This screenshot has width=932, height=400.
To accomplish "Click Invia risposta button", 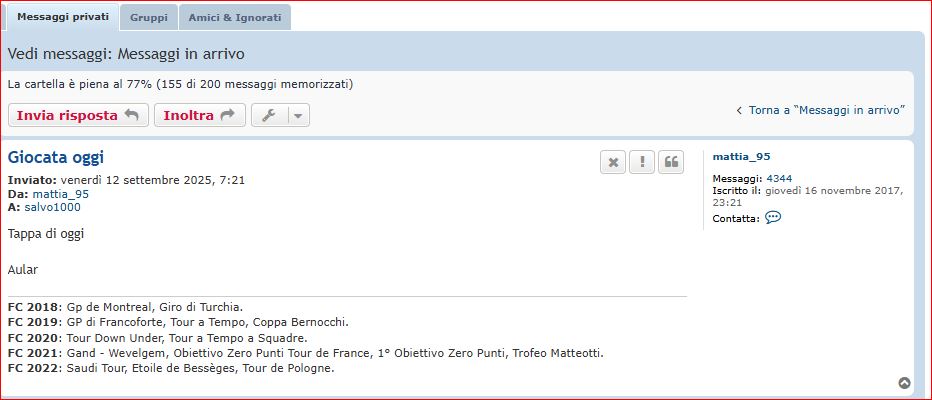I will (78, 115).
